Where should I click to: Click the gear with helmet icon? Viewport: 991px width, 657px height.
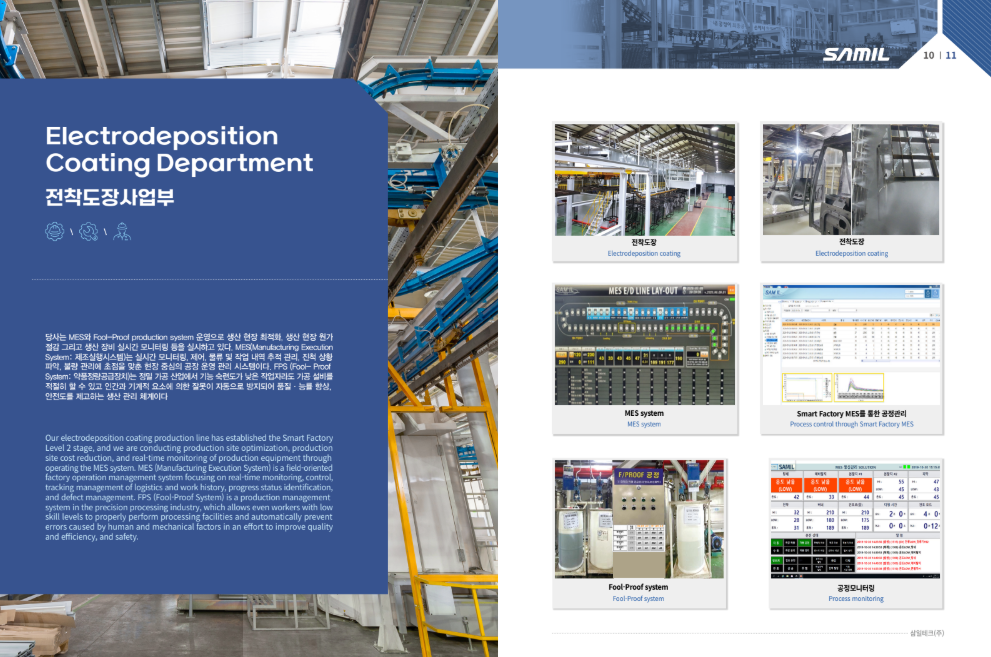click(55, 231)
